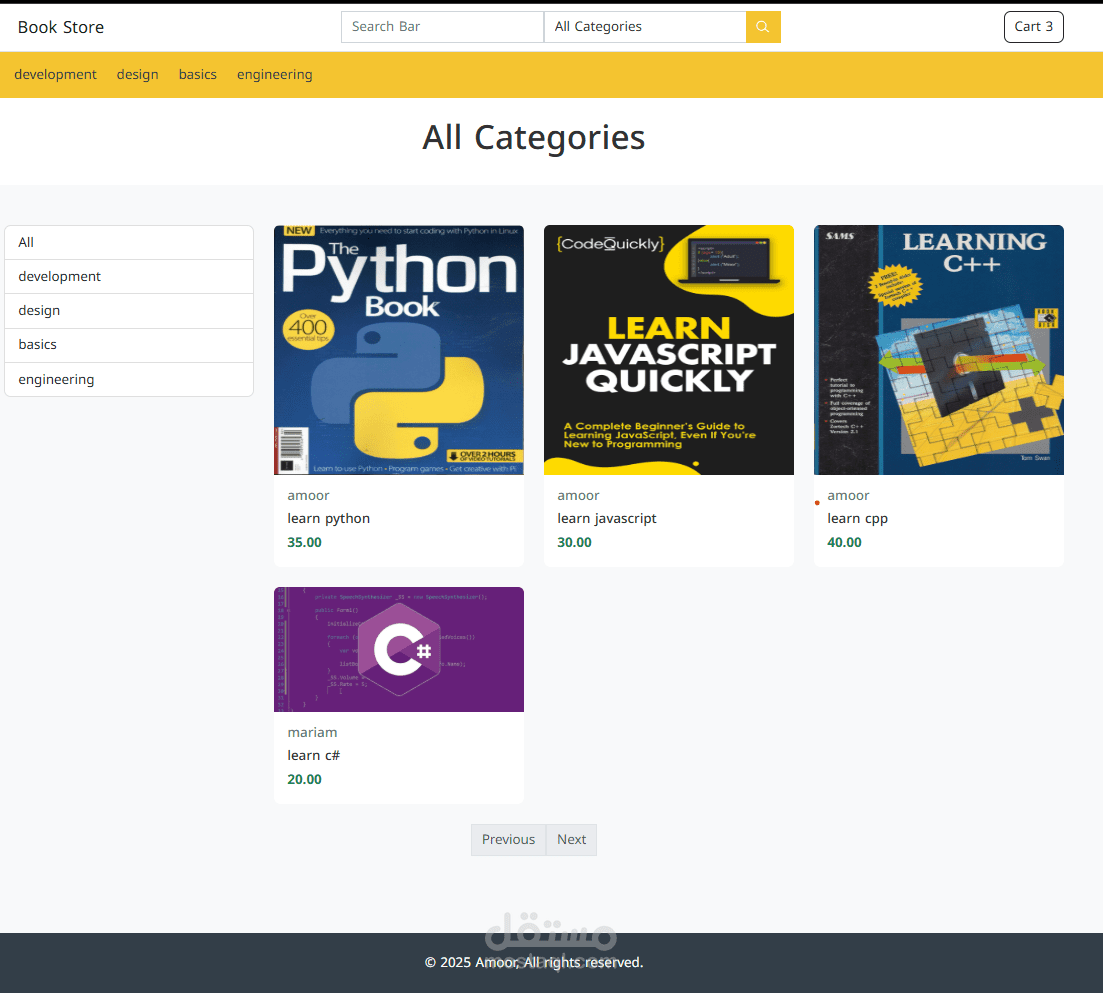Select design in the yellow navigation bar
This screenshot has width=1103, height=993.
coord(137,75)
